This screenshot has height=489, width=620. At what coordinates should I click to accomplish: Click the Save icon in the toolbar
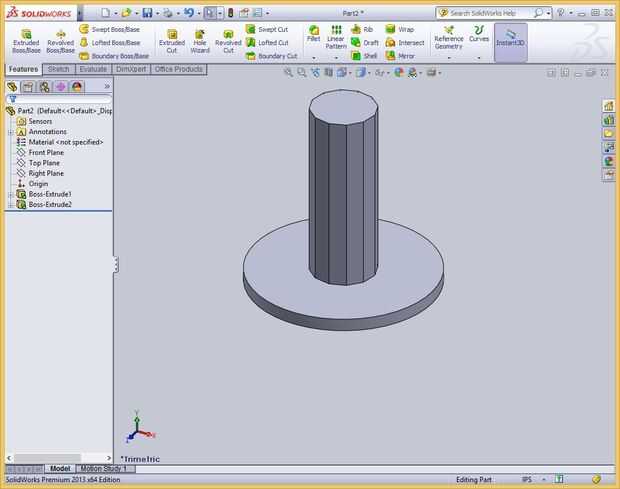click(147, 13)
